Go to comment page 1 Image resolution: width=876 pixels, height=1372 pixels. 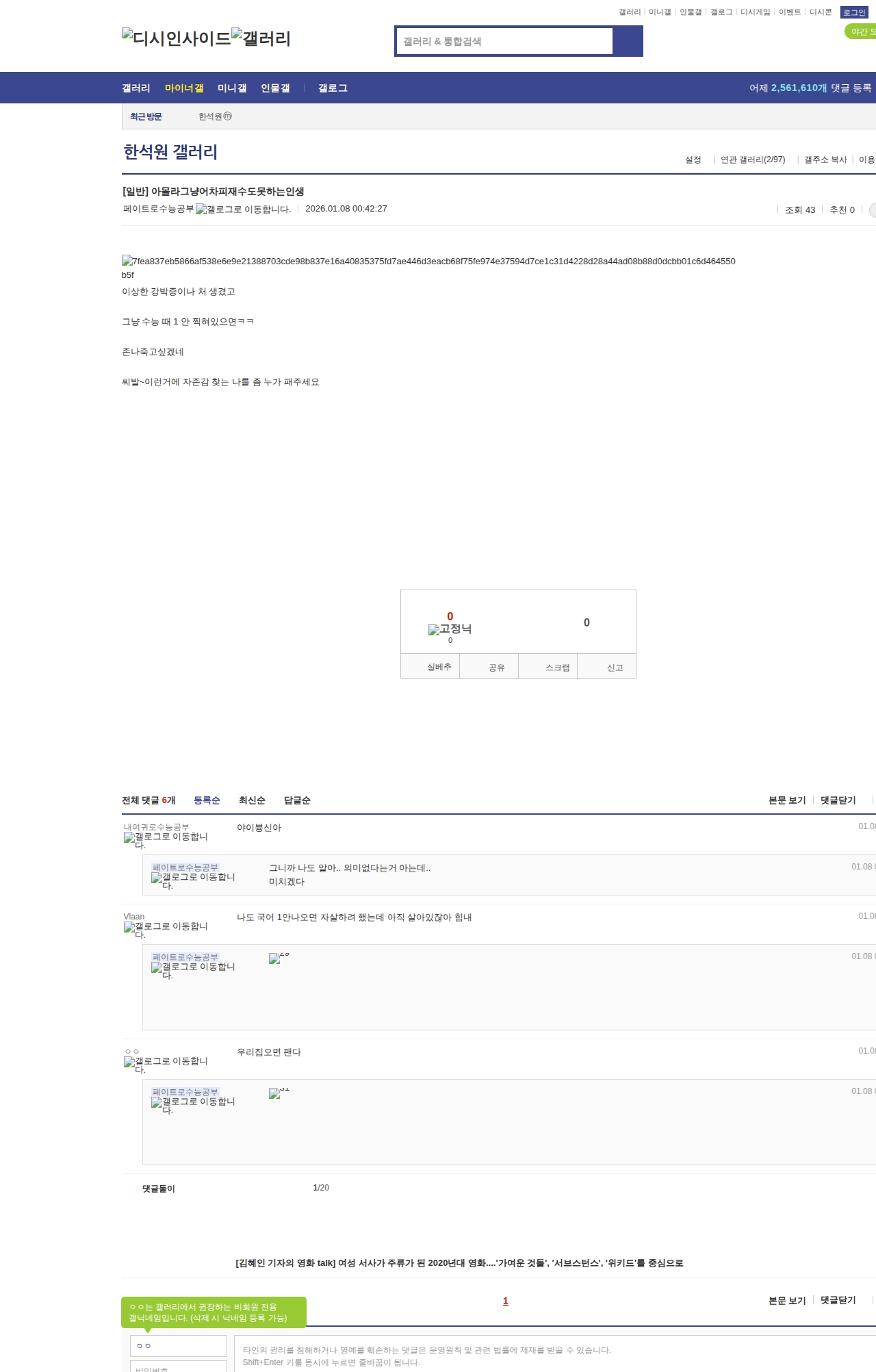pos(506,1301)
